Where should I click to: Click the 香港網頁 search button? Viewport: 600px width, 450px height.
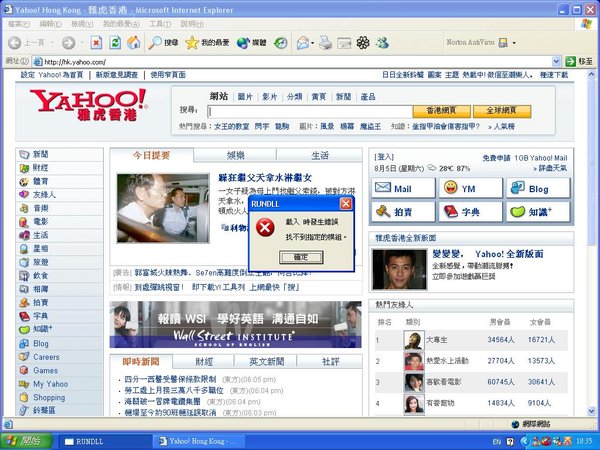tap(441, 111)
